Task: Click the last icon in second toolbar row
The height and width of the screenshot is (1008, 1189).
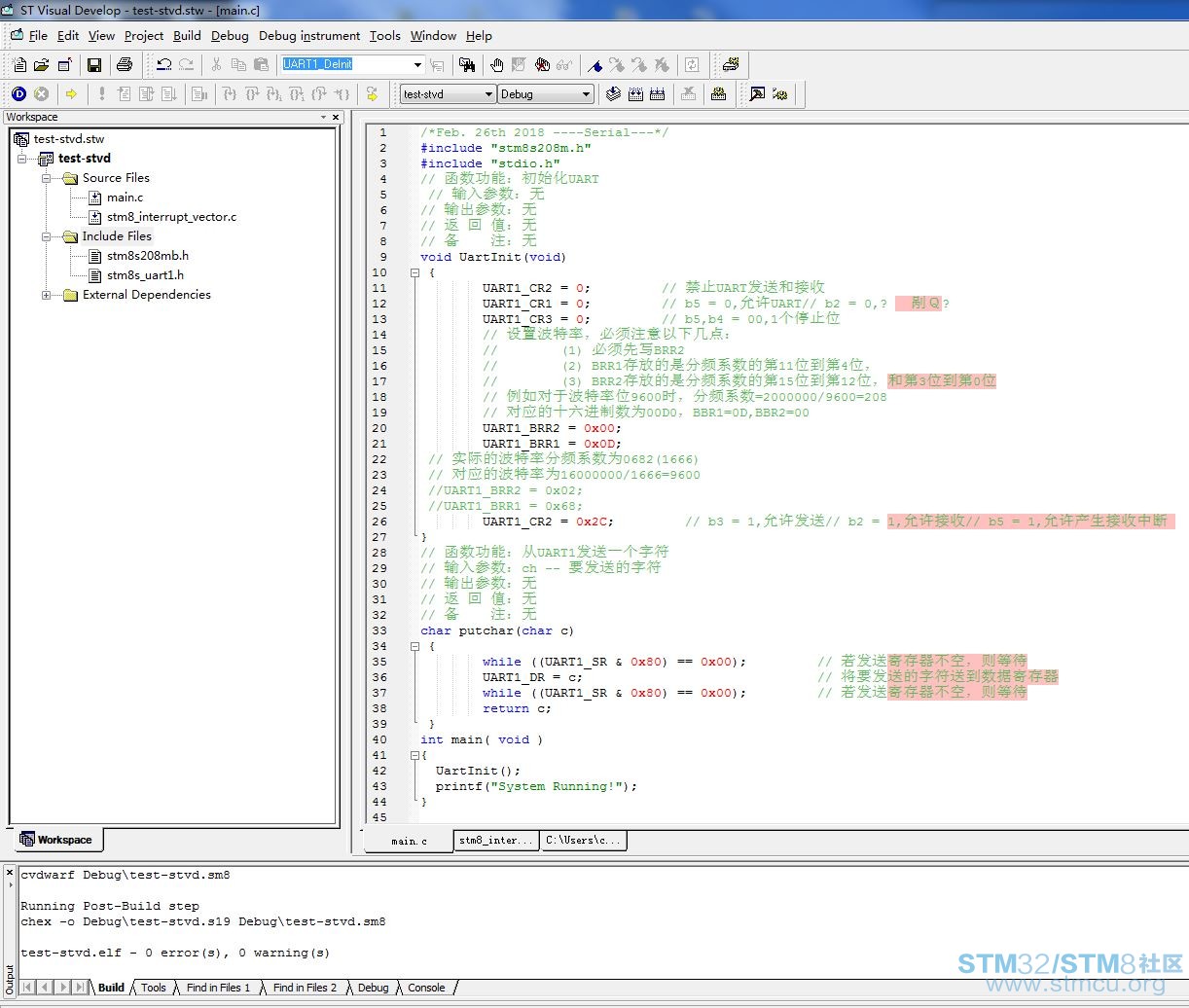Action: 779,94
